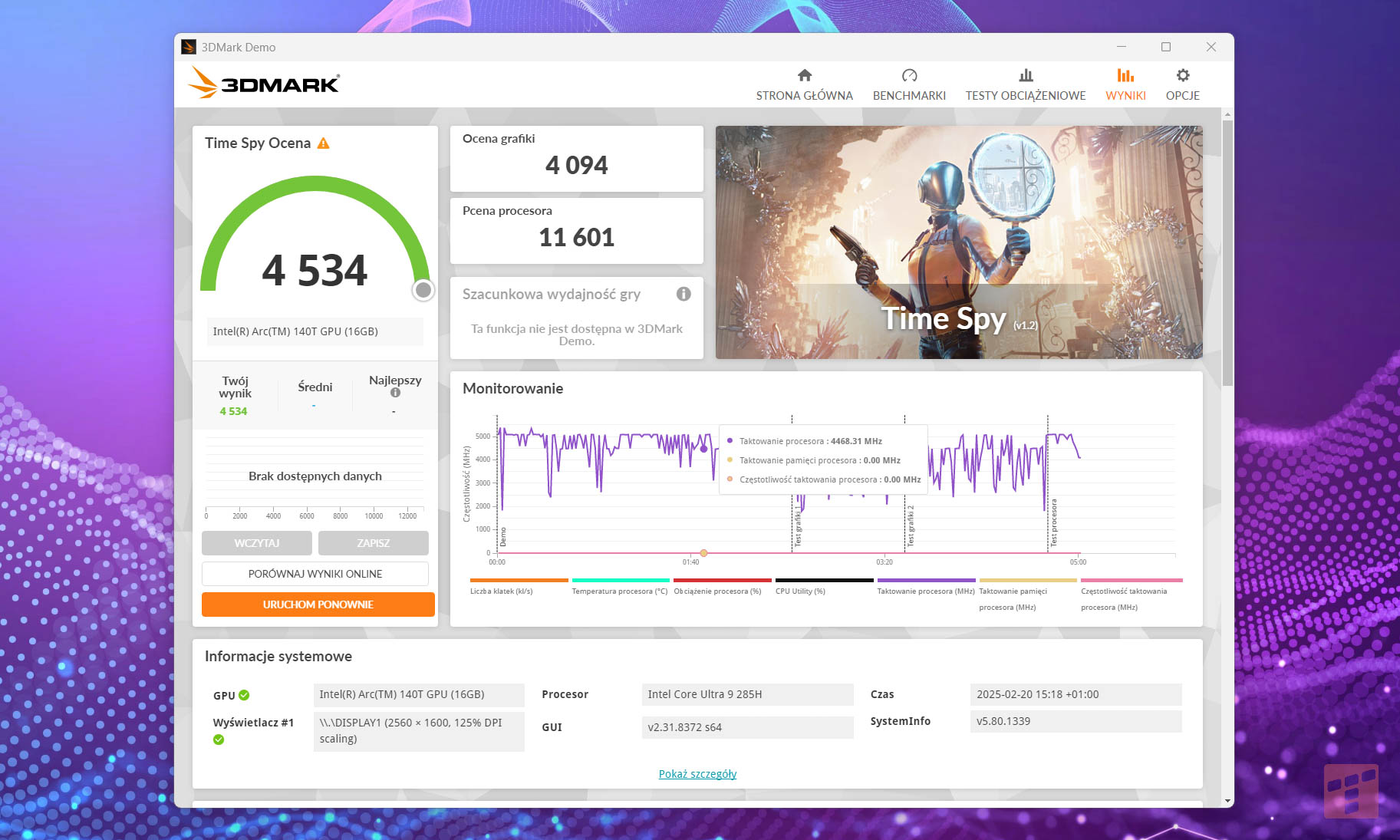Viewport: 1400px width, 840px height.
Task: Toggle Taktowanie pamięci procesora legend series
Action: coord(1028,595)
